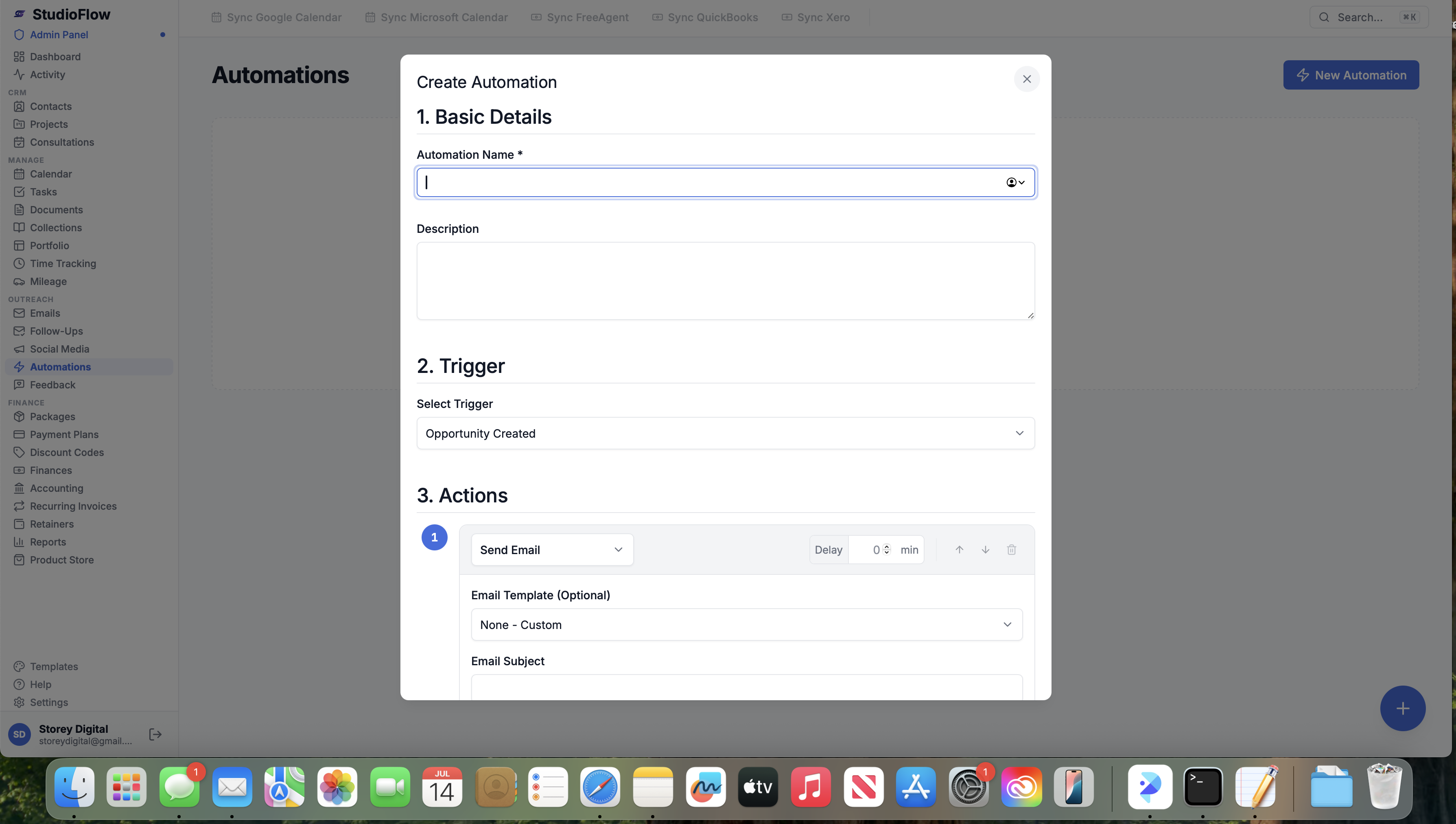Move action 1 down with arrow icon

(x=985, y=550)
